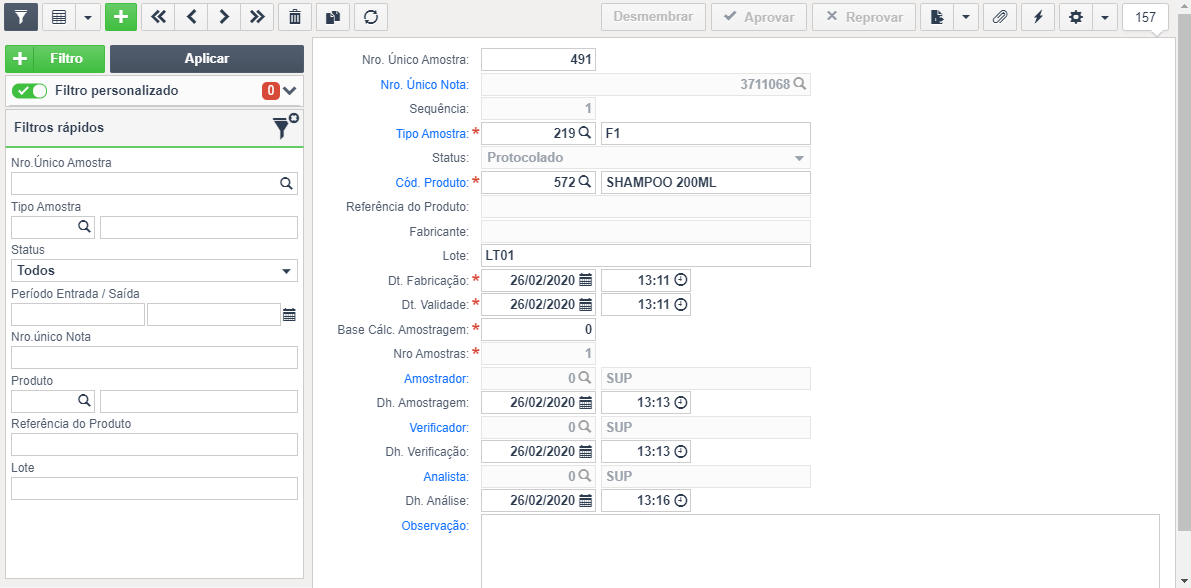The width and height of the screenshot is (1191, 588).
Task: Search icon in Tipo Amostra 219 field
Action: 584,133
